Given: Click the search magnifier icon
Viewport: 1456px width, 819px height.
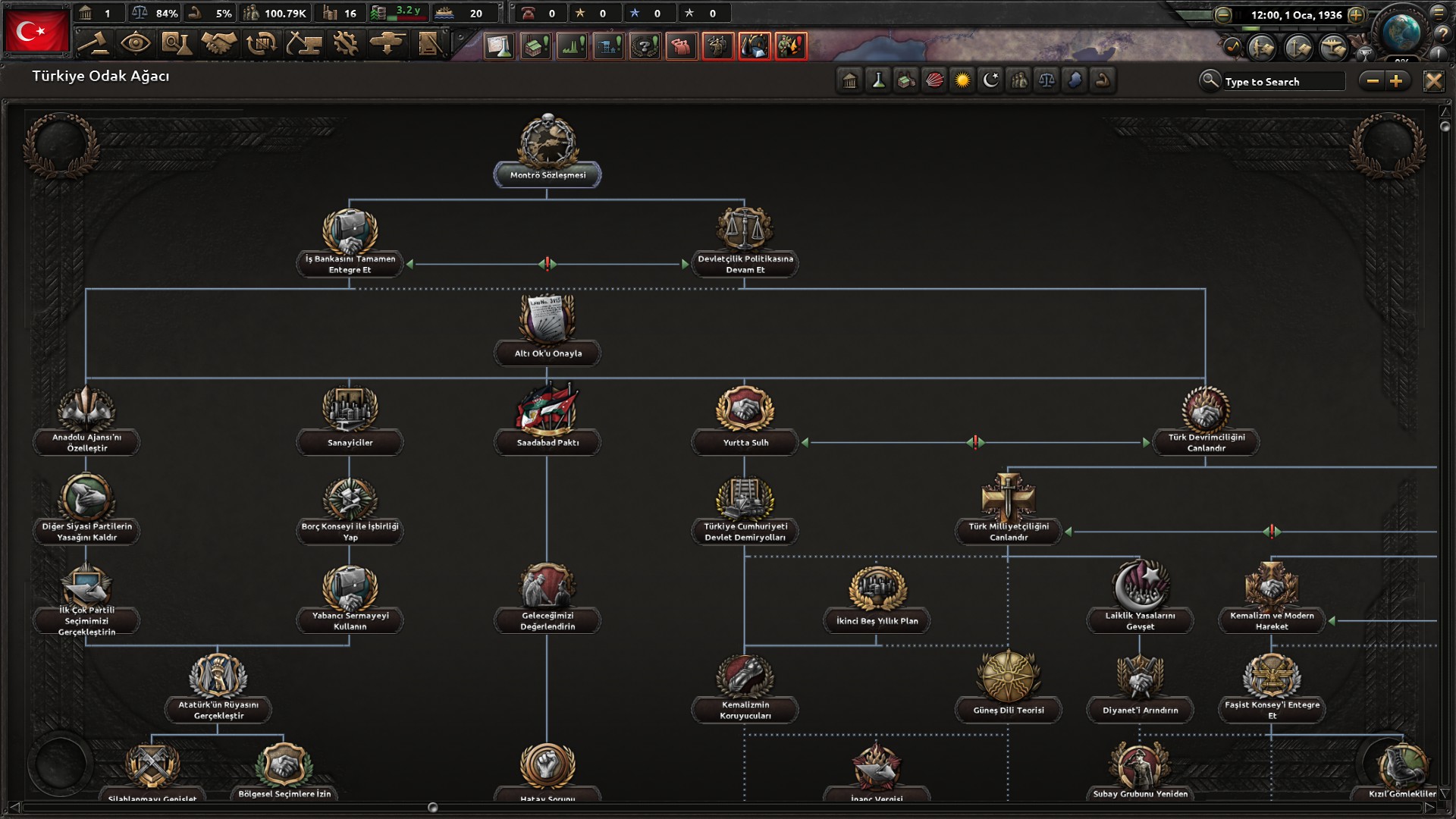Looking at the screenshot, I should 1210,80.
